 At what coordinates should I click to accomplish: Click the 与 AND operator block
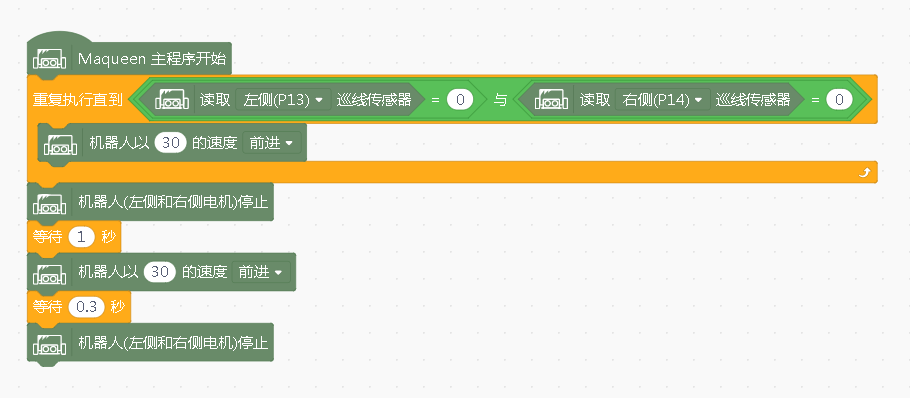click(500, 100)
